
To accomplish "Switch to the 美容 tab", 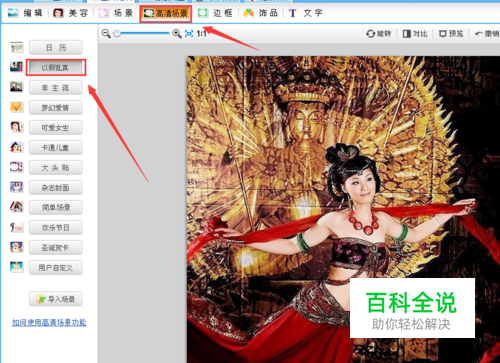I will pyautogui.click(x=70, y=13).
